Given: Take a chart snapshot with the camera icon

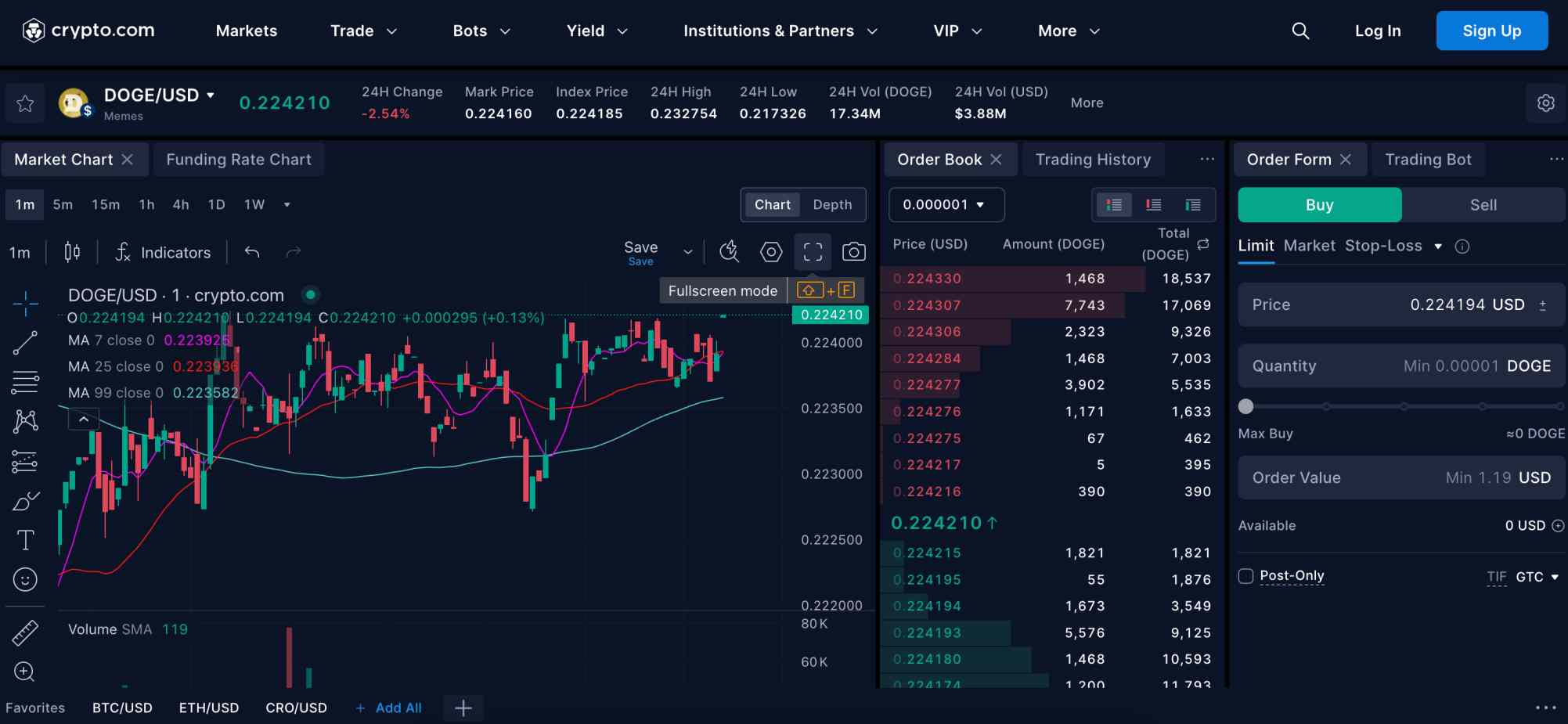Looking at the screenshot, I should (x=854, y=252).
